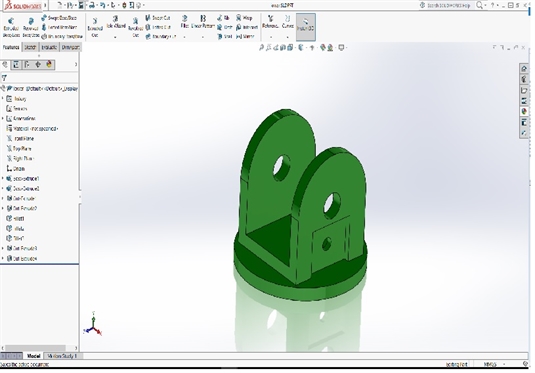
Task: Switch to the Features tab
Action: (11, 47)
